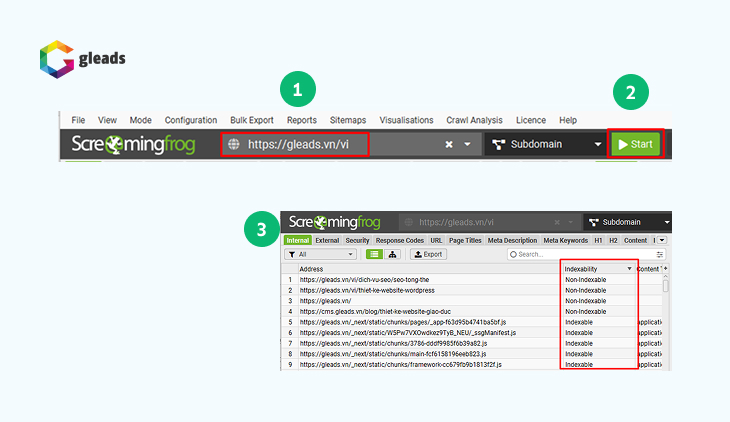The width and height of the screenshot is (730, 422).
Task: Start the crawl with the green Start button
Action: 635,144
